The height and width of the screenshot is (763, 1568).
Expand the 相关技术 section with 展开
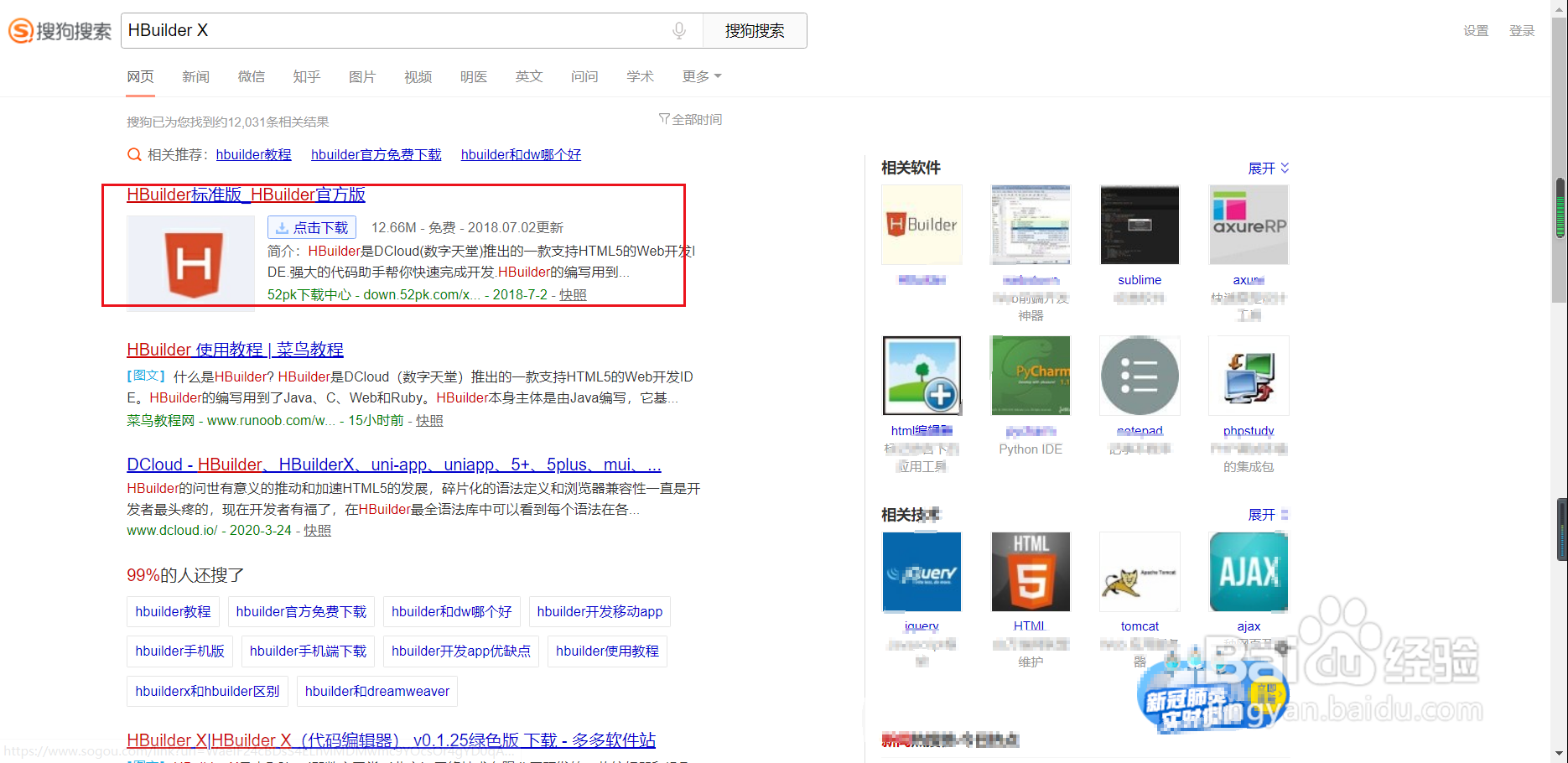click(1269, 515)
